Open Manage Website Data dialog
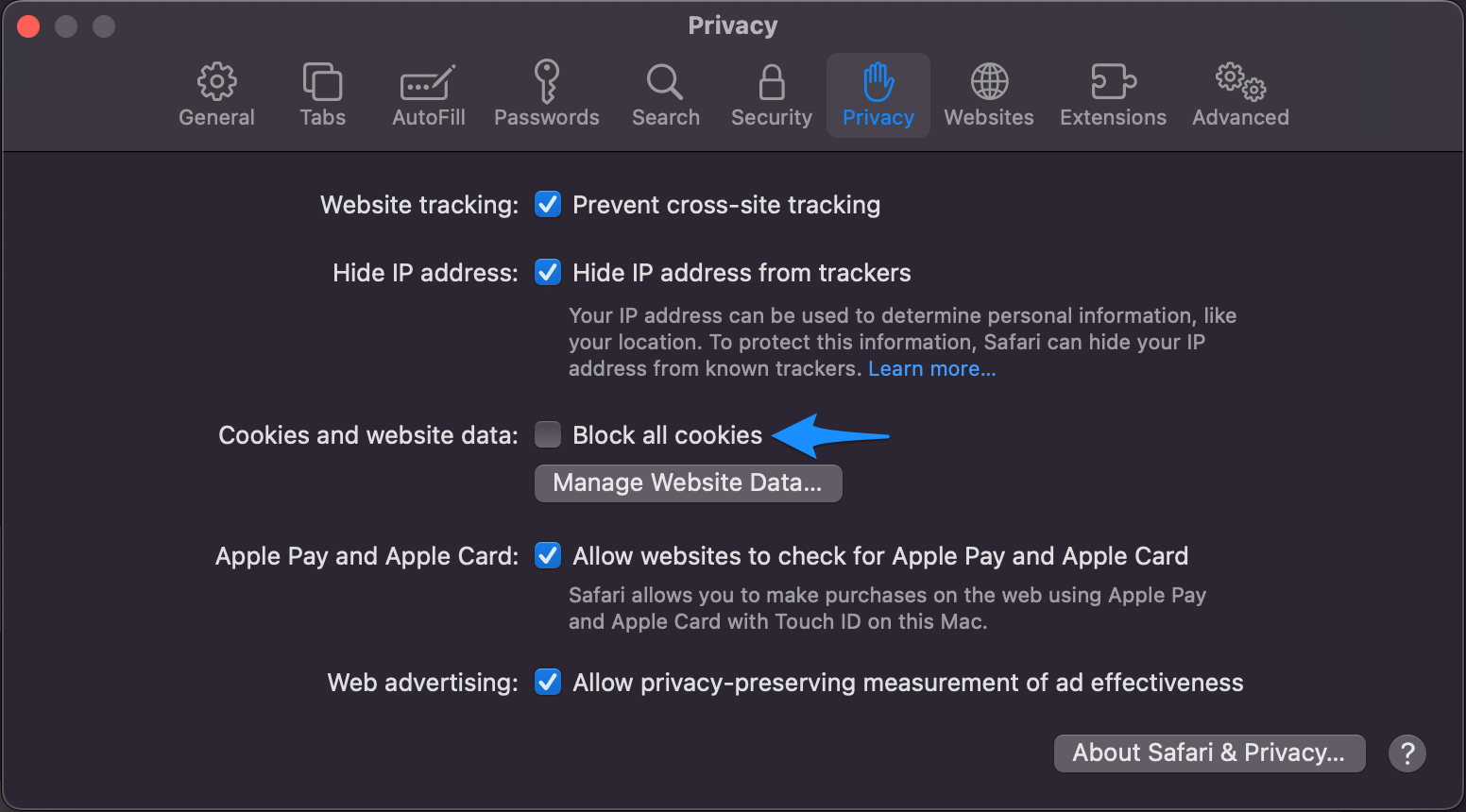The width and height of the screenshot is (1466, 812). tap(688, 482)
